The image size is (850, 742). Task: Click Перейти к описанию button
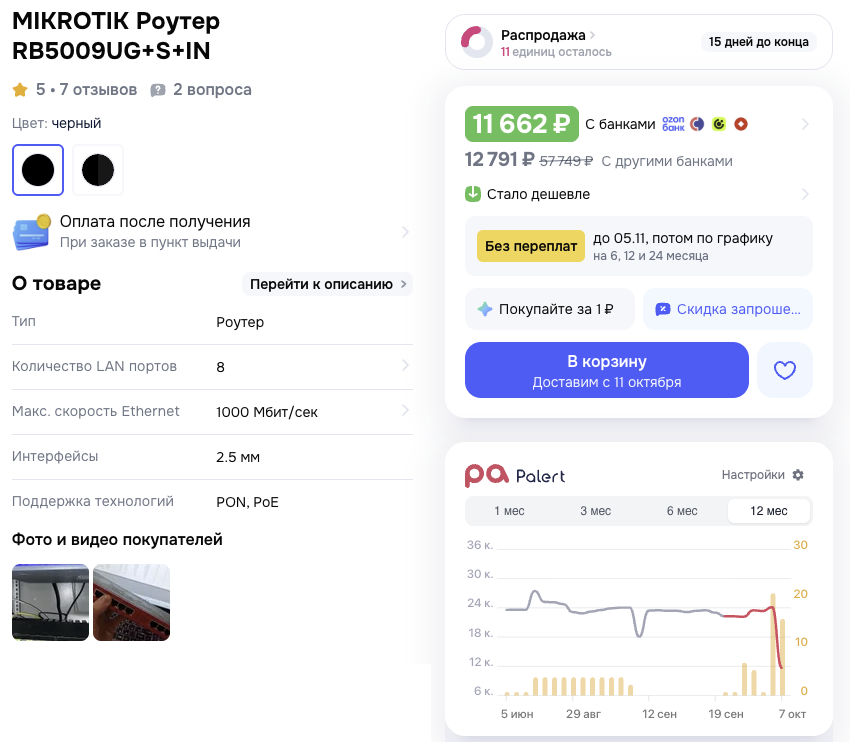(327, 284)
